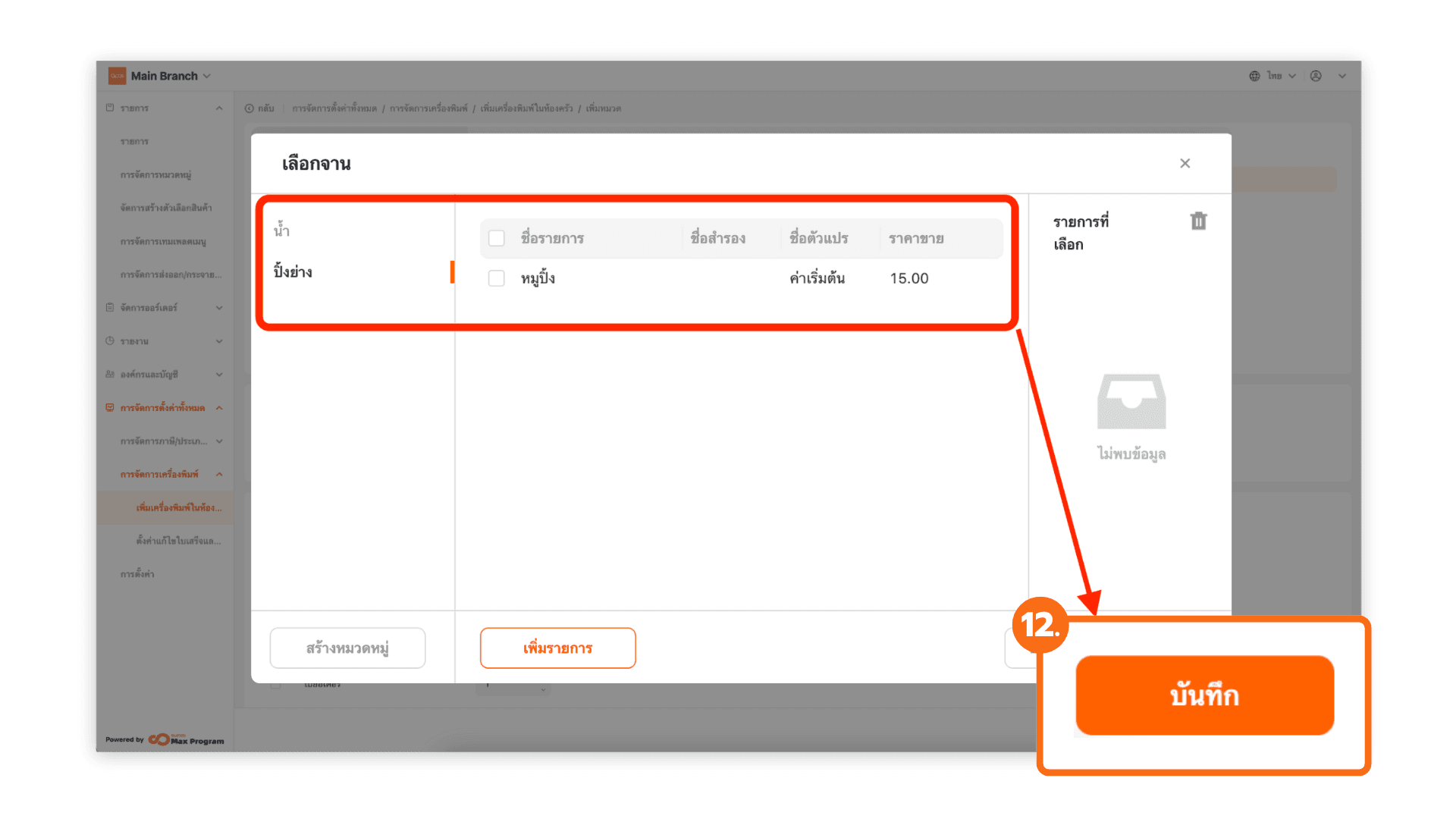Expand the จัดการออร์เดอร์ sidebar section
This screenshot has width=1456, height=819.
219,308
